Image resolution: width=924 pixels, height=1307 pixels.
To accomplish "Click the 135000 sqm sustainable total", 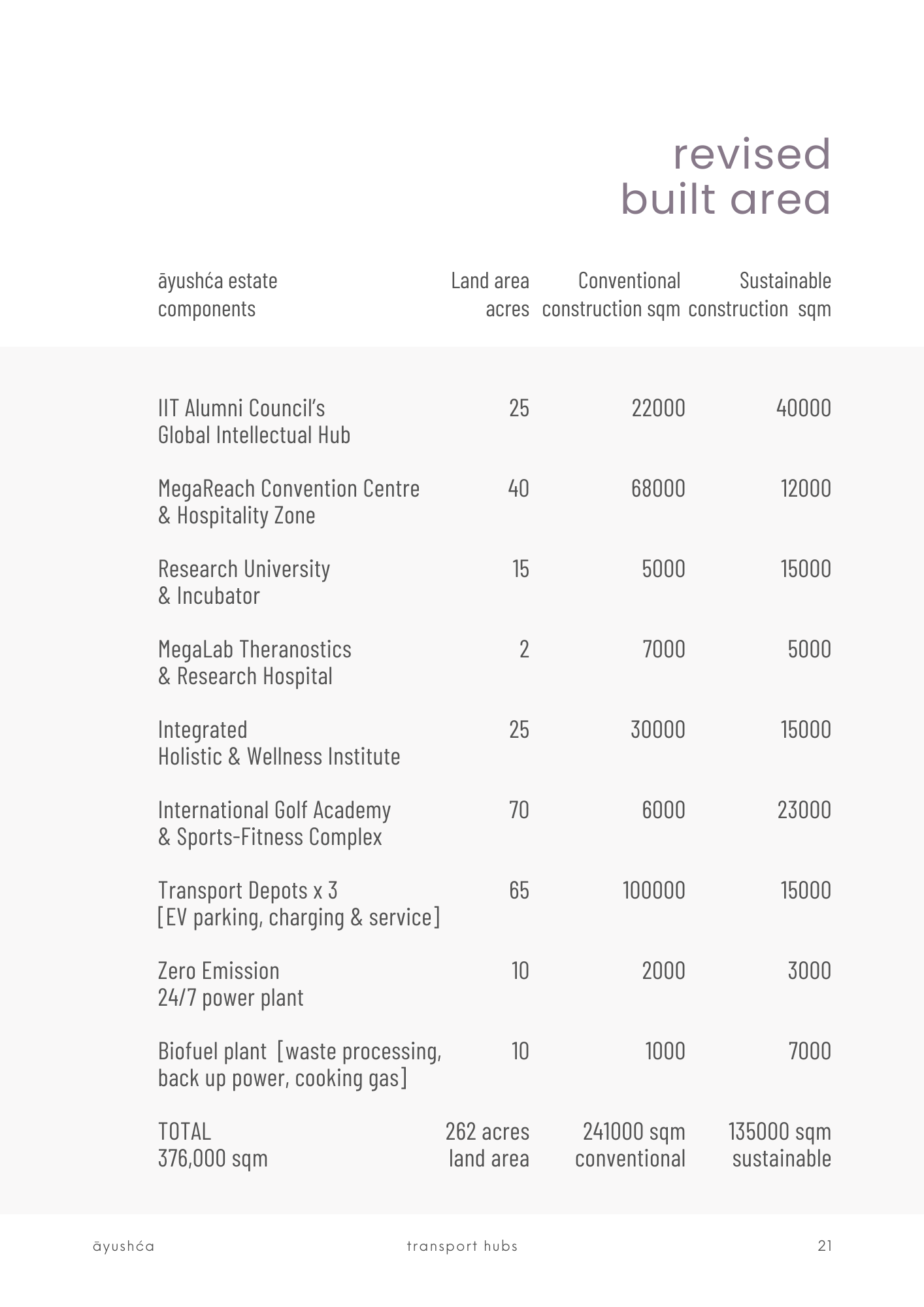I will pyautogui.click(x=780, y=1145).
